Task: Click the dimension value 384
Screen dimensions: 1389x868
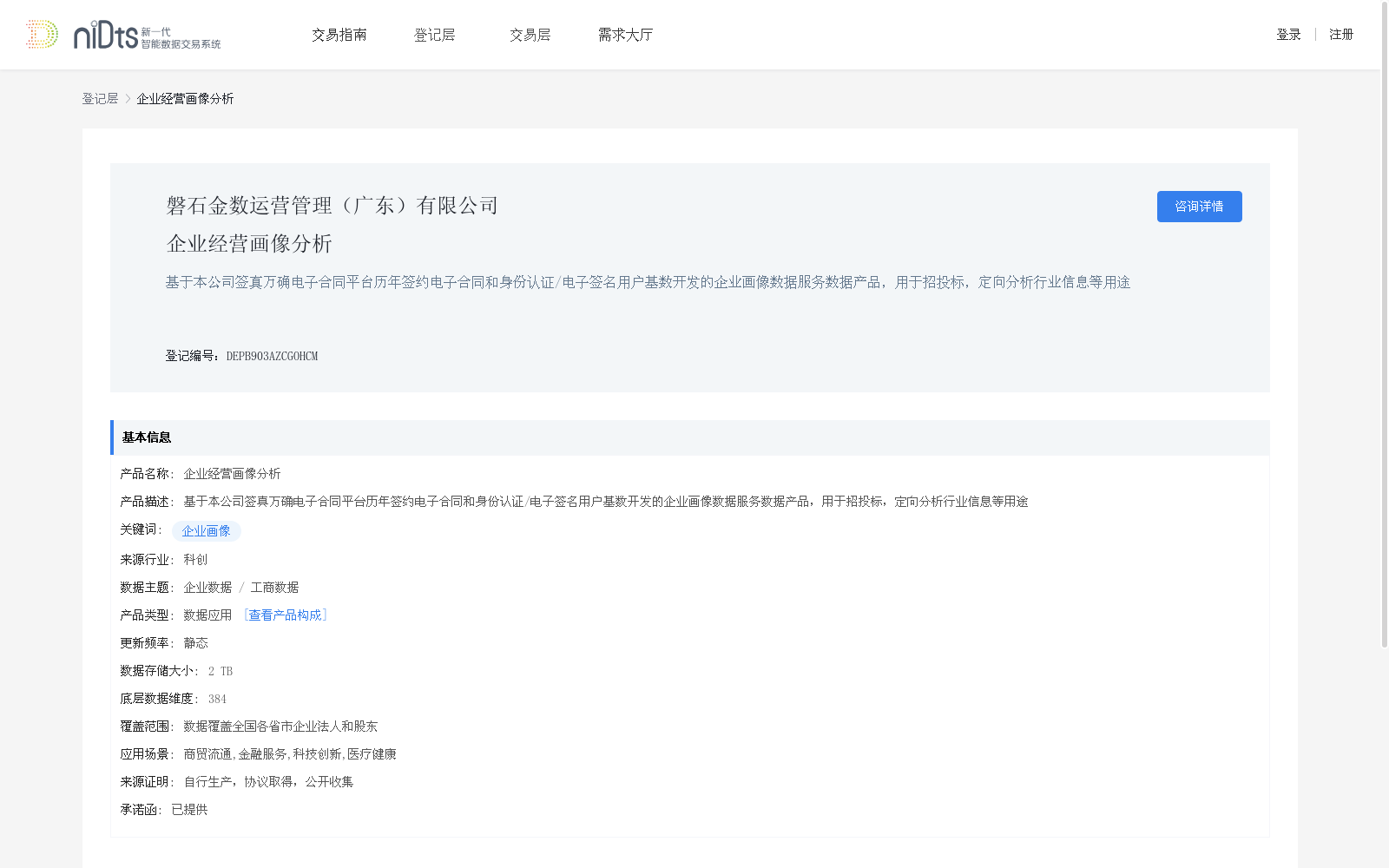Action: pos(217,699)
